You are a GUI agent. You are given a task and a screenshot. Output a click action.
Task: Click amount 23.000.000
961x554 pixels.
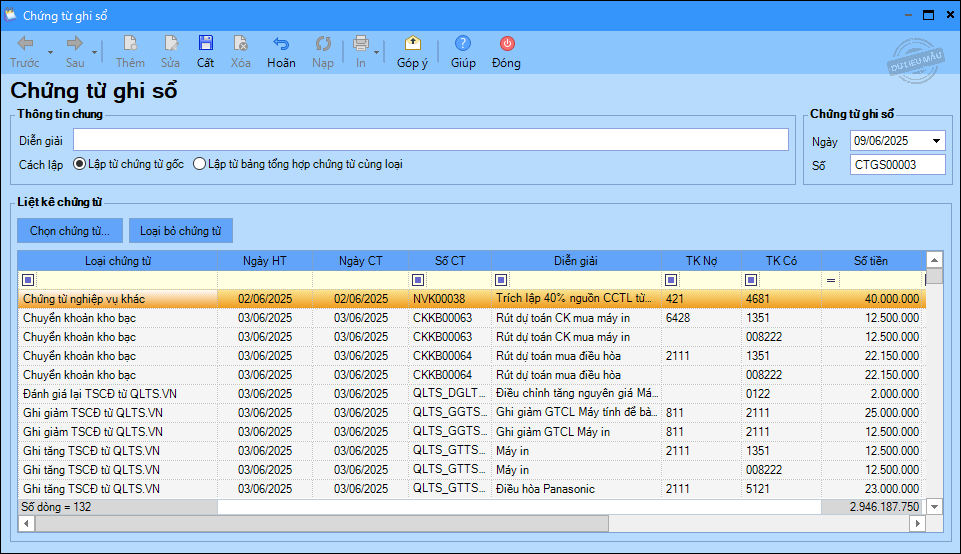[x=873, y=489]
